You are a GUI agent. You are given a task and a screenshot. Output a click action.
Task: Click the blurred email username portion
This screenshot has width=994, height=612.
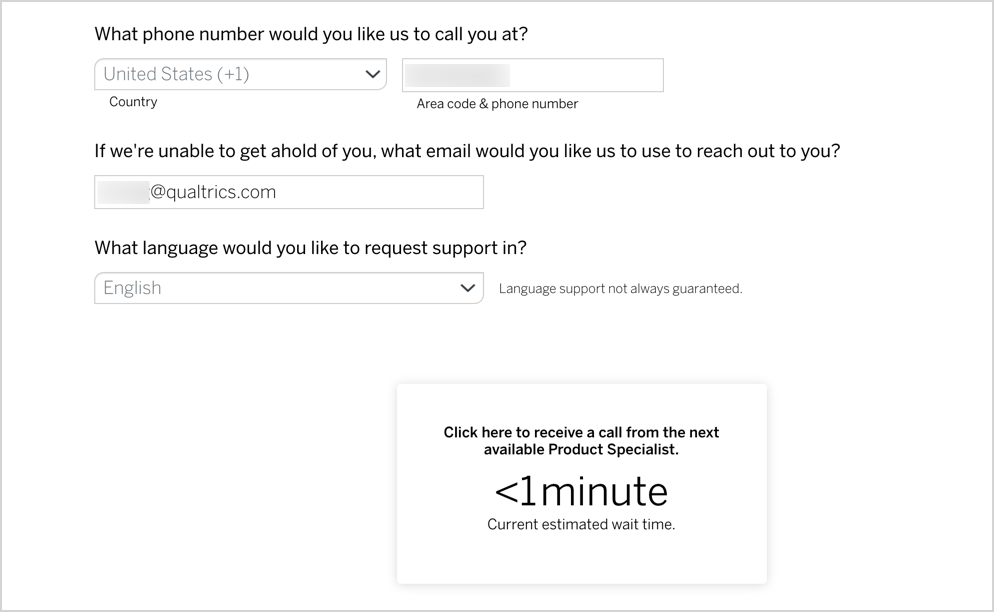coord(124,193)
